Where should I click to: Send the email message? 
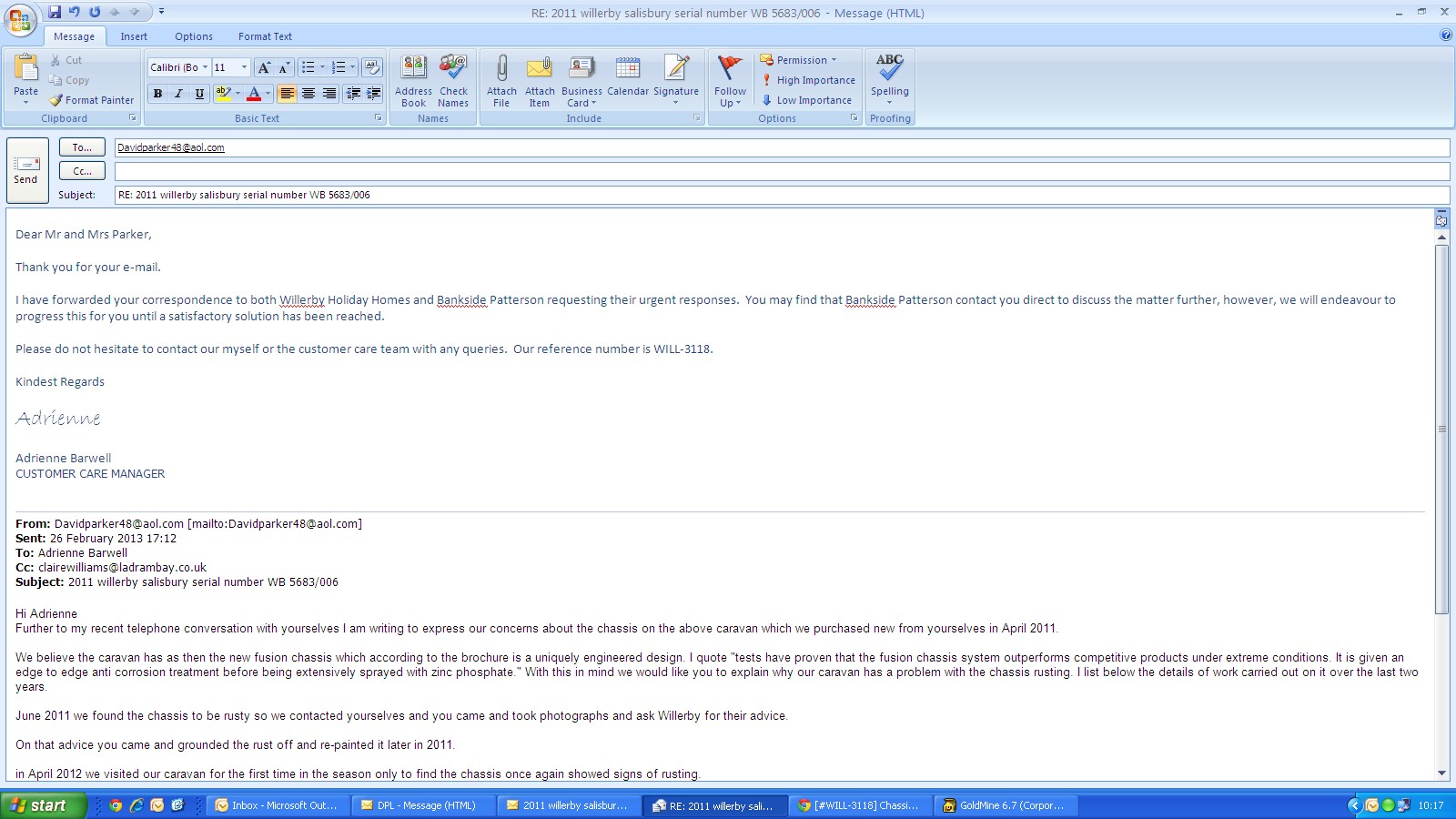point(26,170)
